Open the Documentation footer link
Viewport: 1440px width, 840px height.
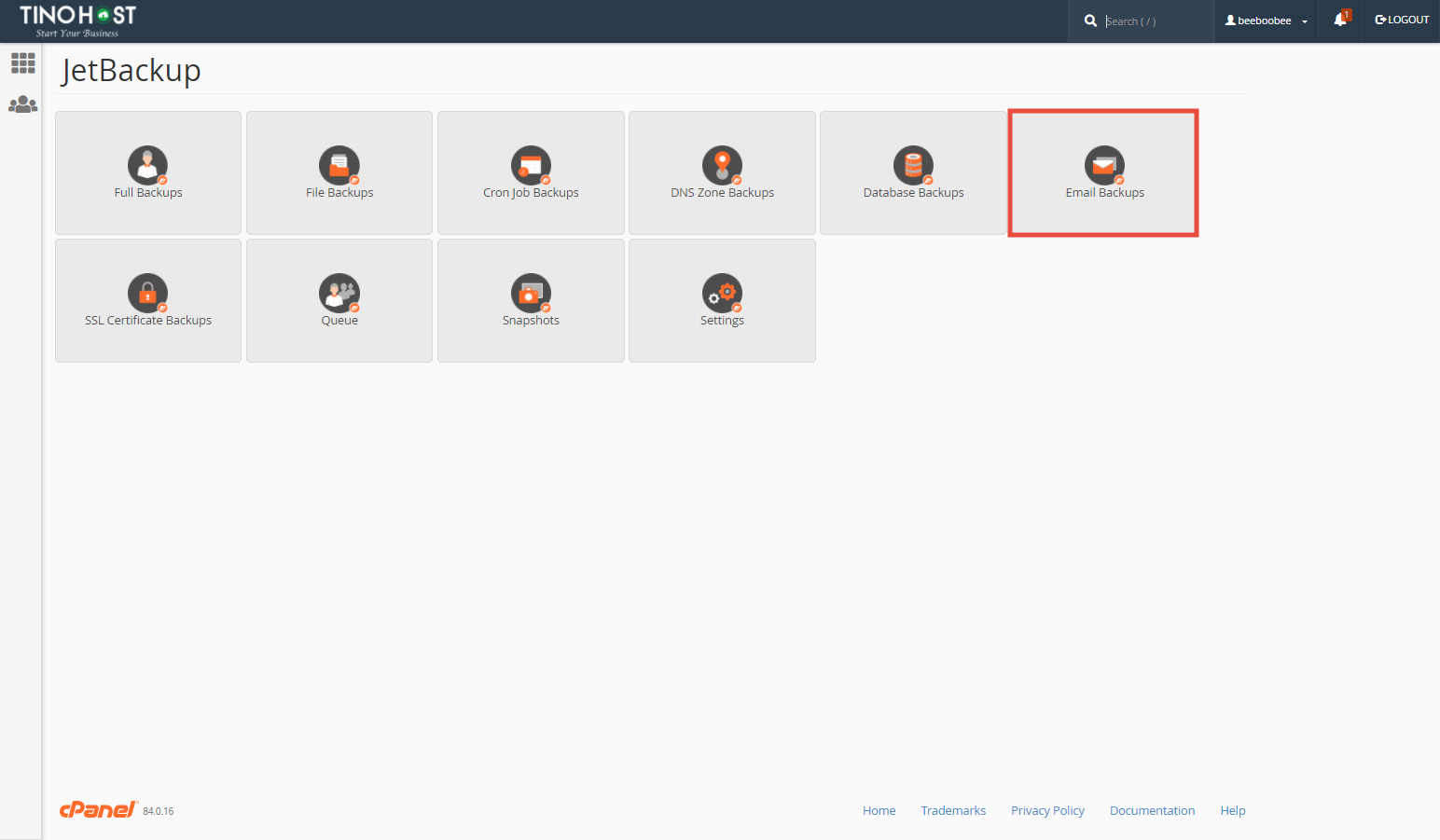click(x=1152, y=810)
